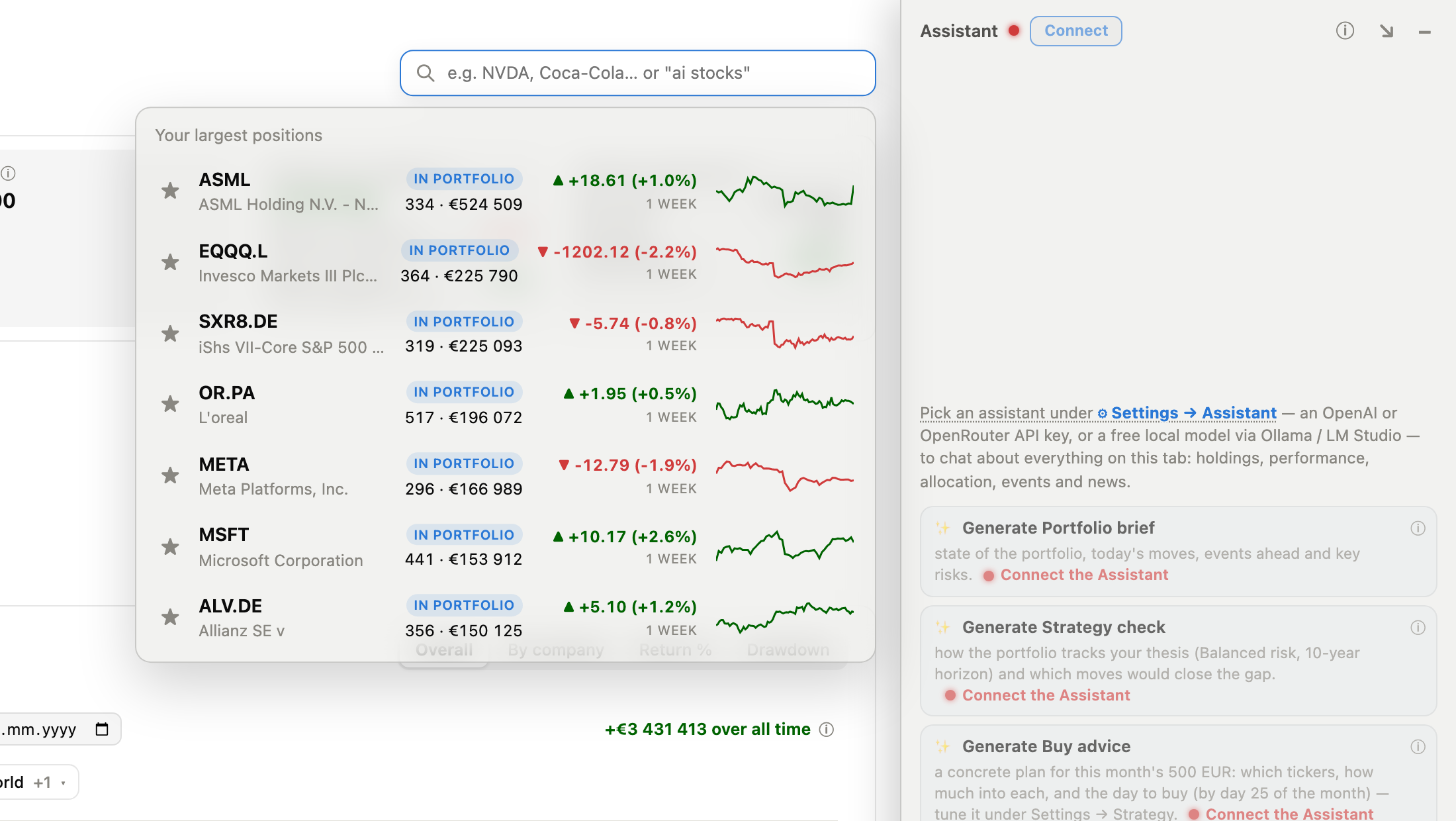Viewport: 1456px width, 821px height.
Task: Click Connect the Assistant under Buy advice
Action: coord(1289,814)
